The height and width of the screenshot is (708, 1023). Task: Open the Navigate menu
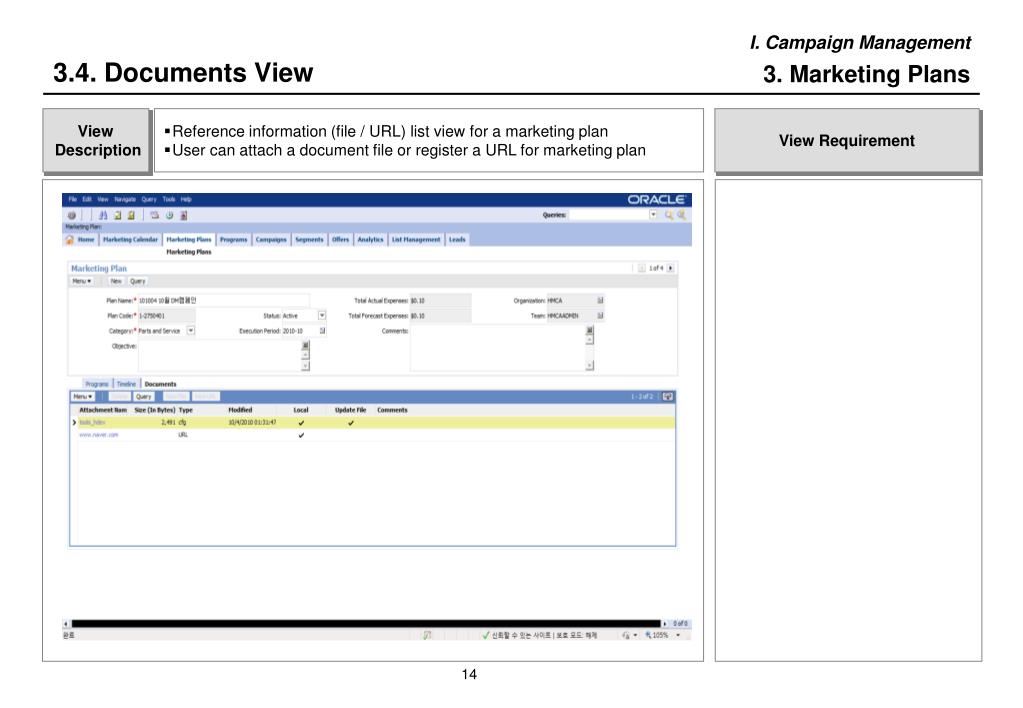pyautogui.click(x=125, y=200)
